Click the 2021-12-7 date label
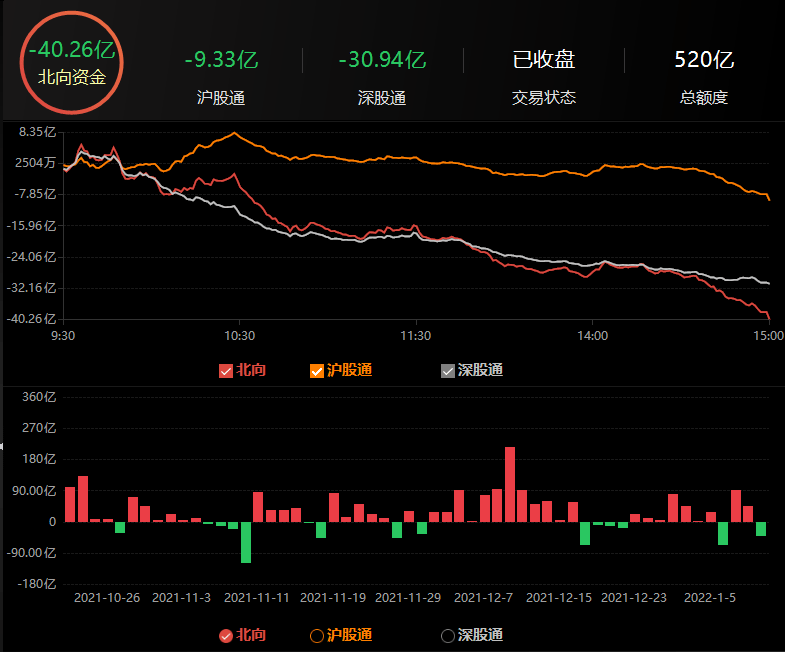The height and width of the screenshot is (652, 785). click(x=484, y=598)
